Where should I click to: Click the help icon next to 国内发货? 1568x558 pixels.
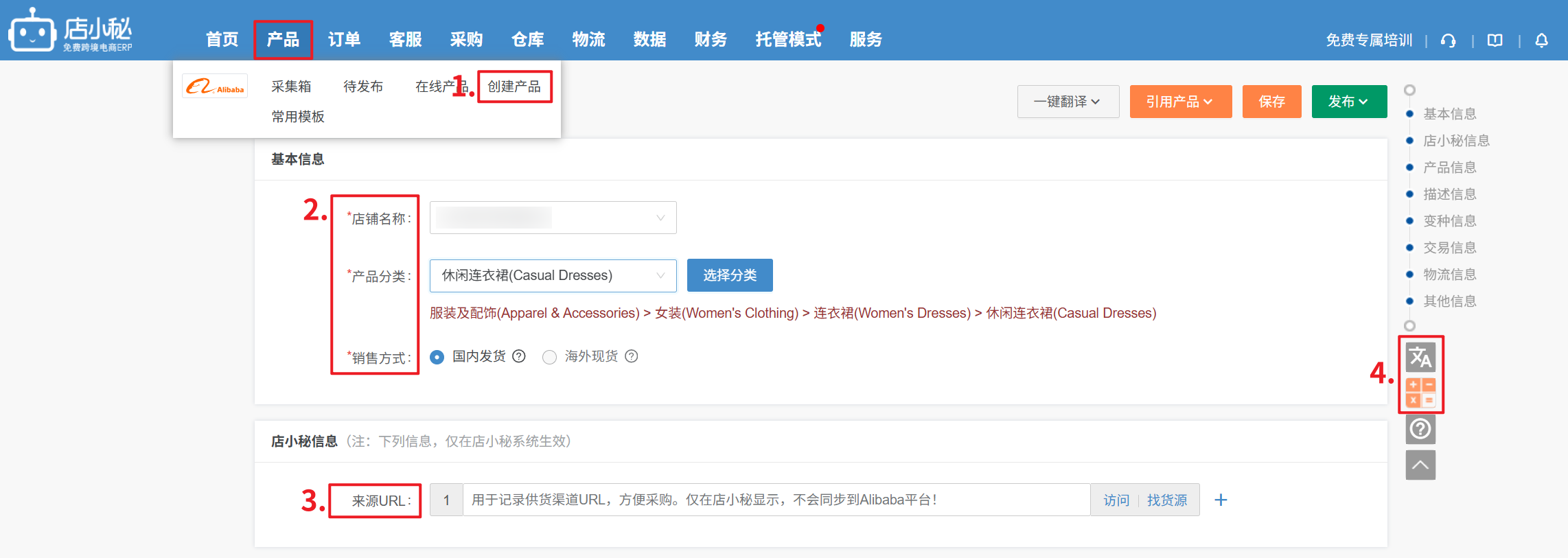click(x=519, y=356)
